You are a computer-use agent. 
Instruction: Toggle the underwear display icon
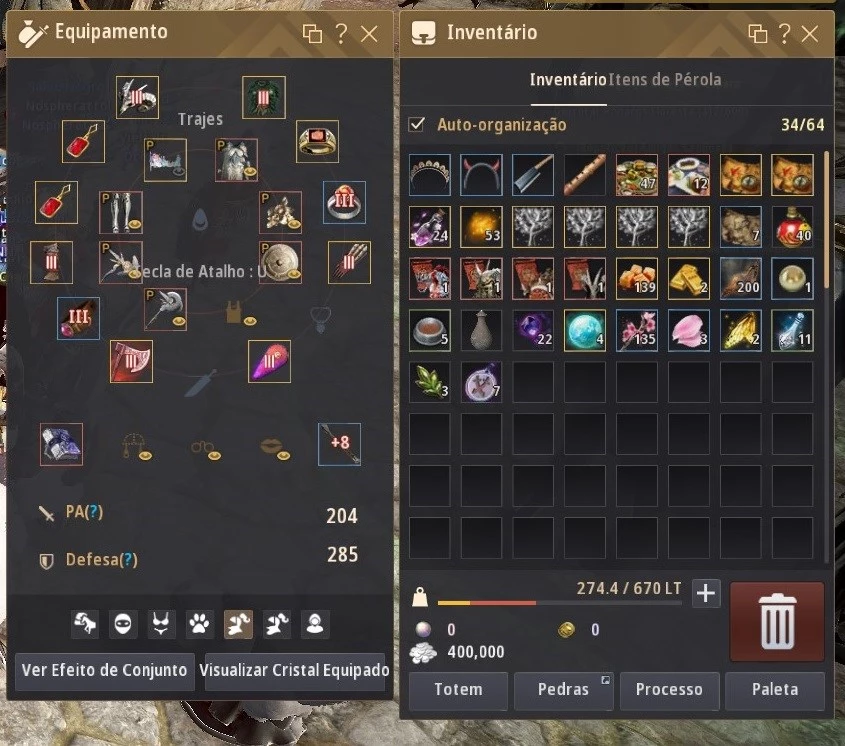coord(161,624)
